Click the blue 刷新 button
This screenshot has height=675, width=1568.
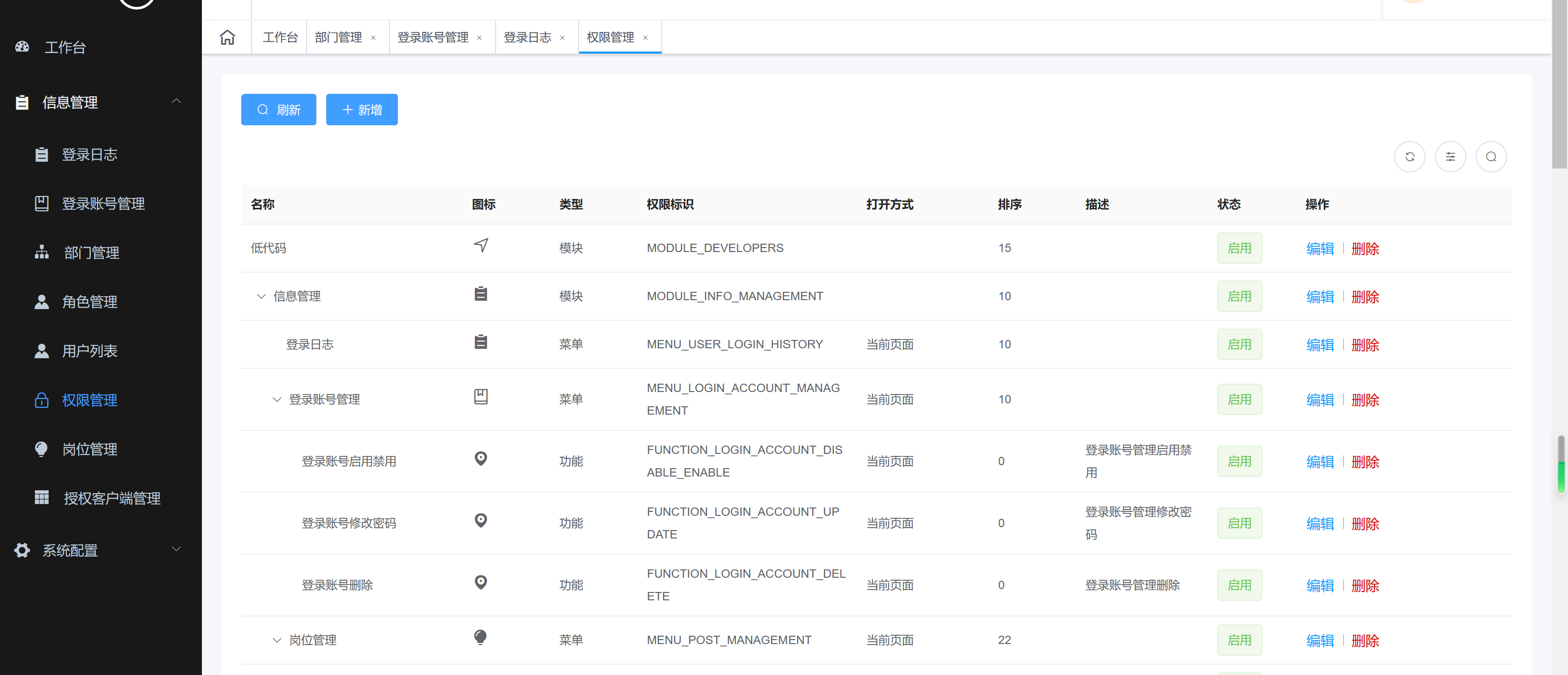[279, 110]
